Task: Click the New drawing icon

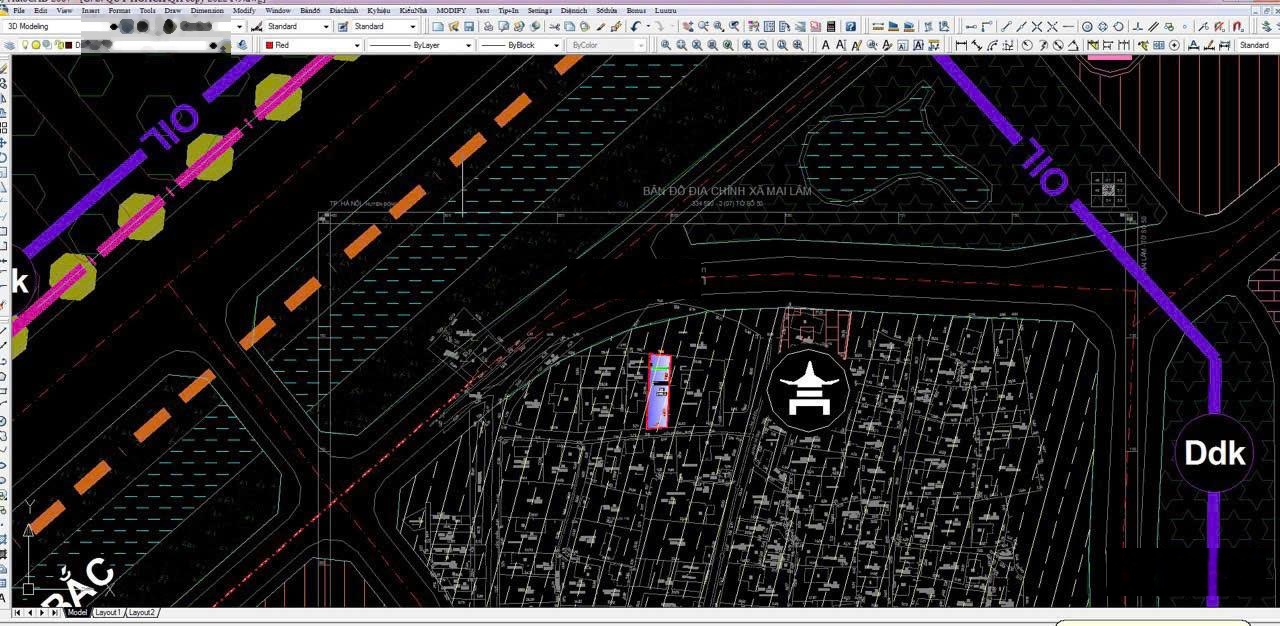Action: pos(438,26)
